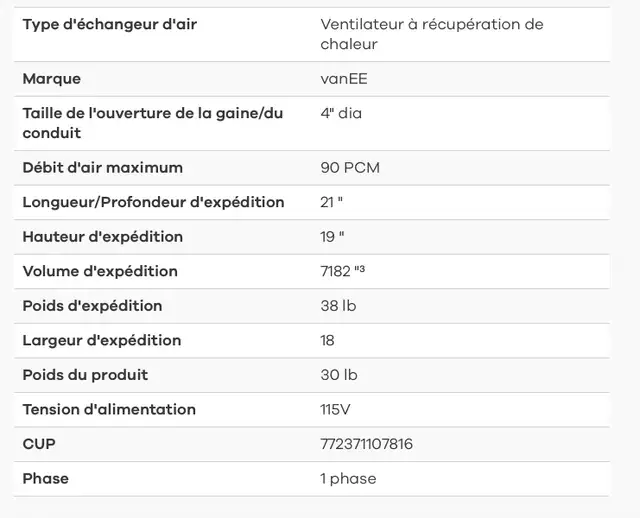
Task: Click the "1 phase" value
Action: click(348, 479)
